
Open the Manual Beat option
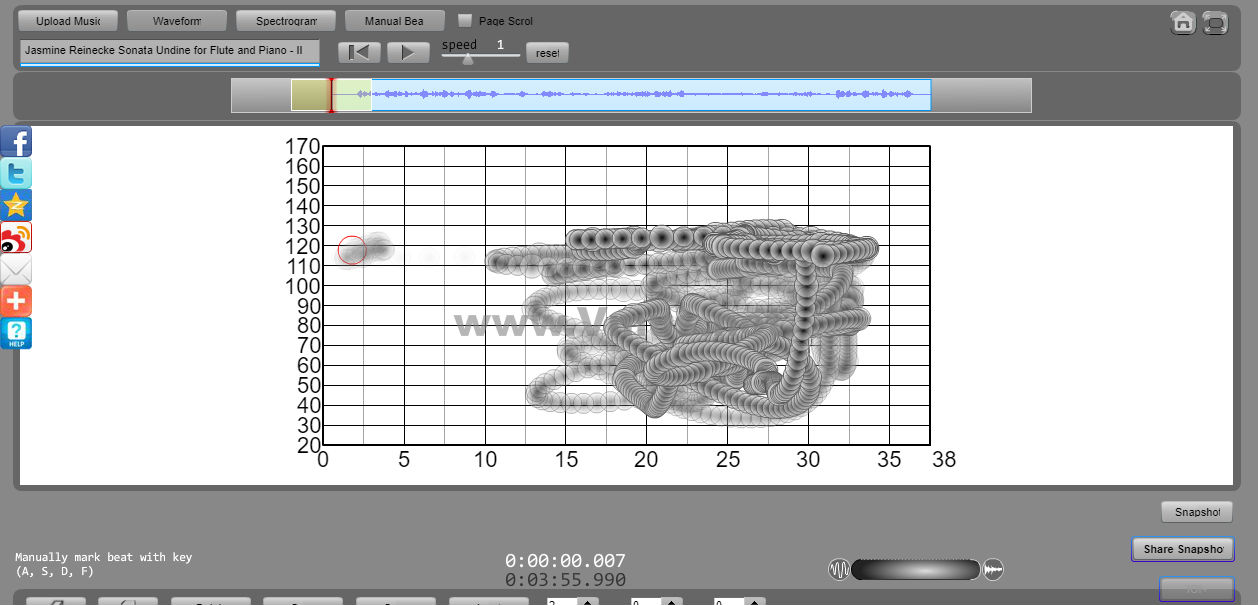[x=394, y=21]
